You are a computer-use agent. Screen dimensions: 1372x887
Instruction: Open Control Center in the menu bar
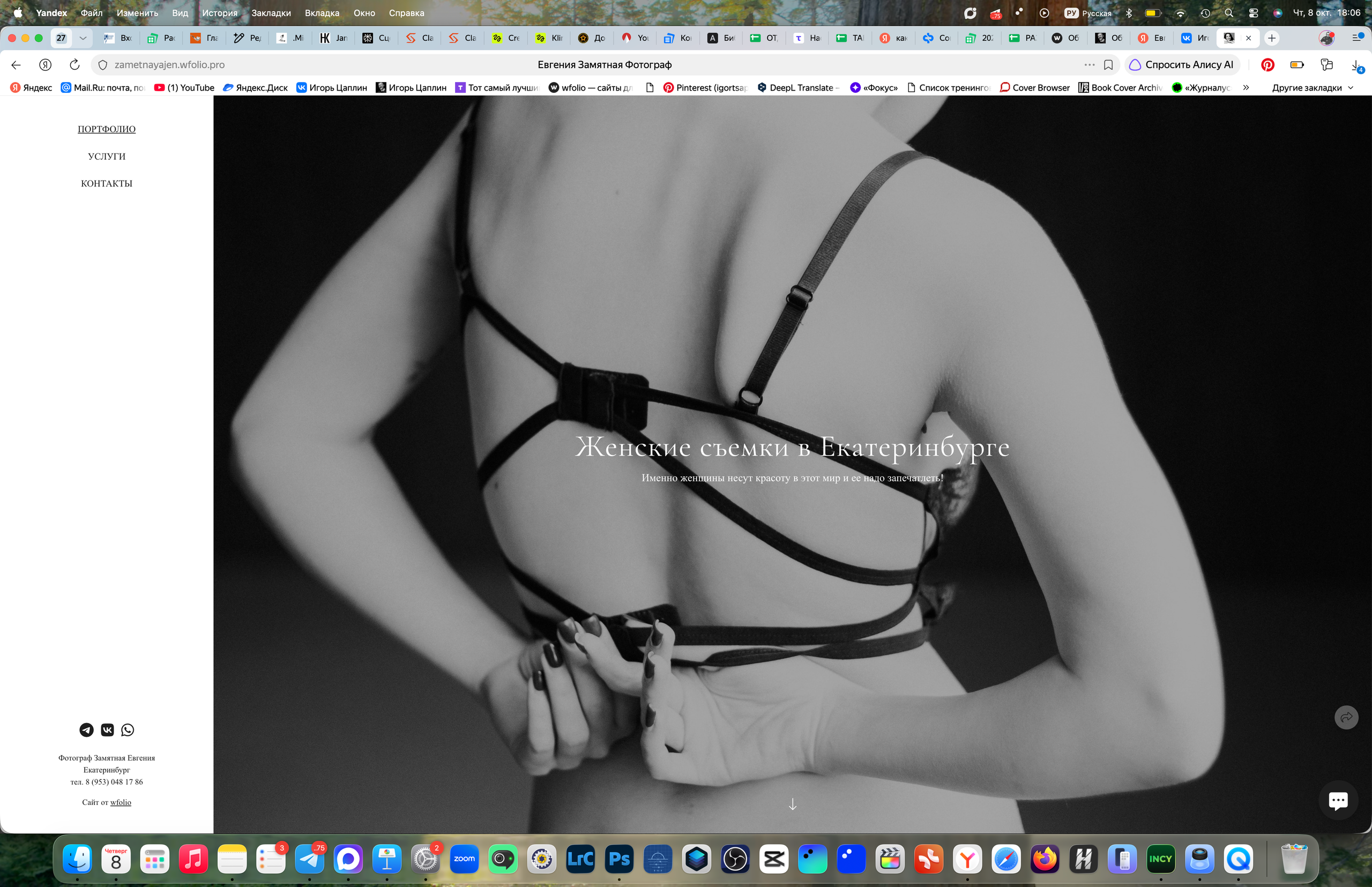[1253, 13]
